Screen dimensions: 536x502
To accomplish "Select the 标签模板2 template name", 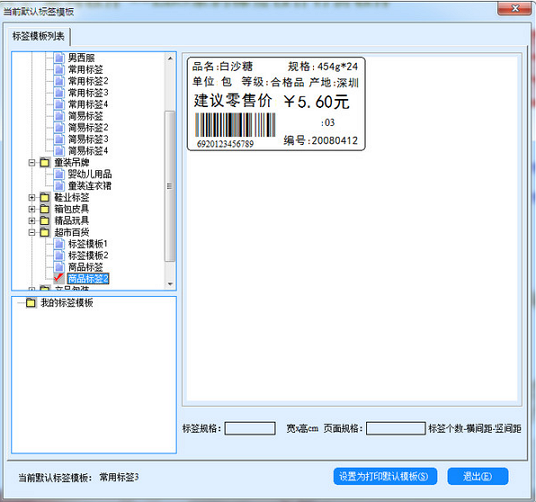I will click(x=88, y=255).
